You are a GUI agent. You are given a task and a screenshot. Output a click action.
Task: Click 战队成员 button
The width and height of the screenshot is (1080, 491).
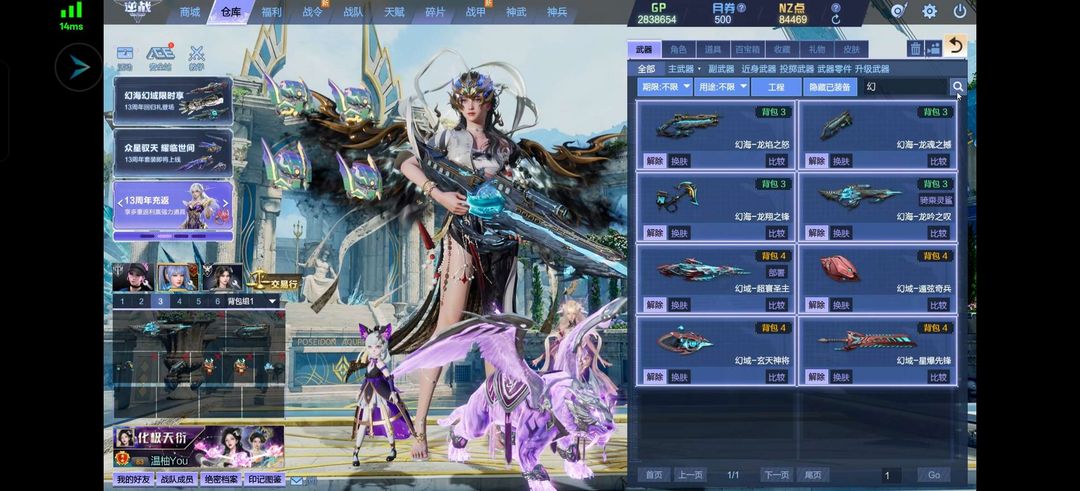click(x=176, y=479)
